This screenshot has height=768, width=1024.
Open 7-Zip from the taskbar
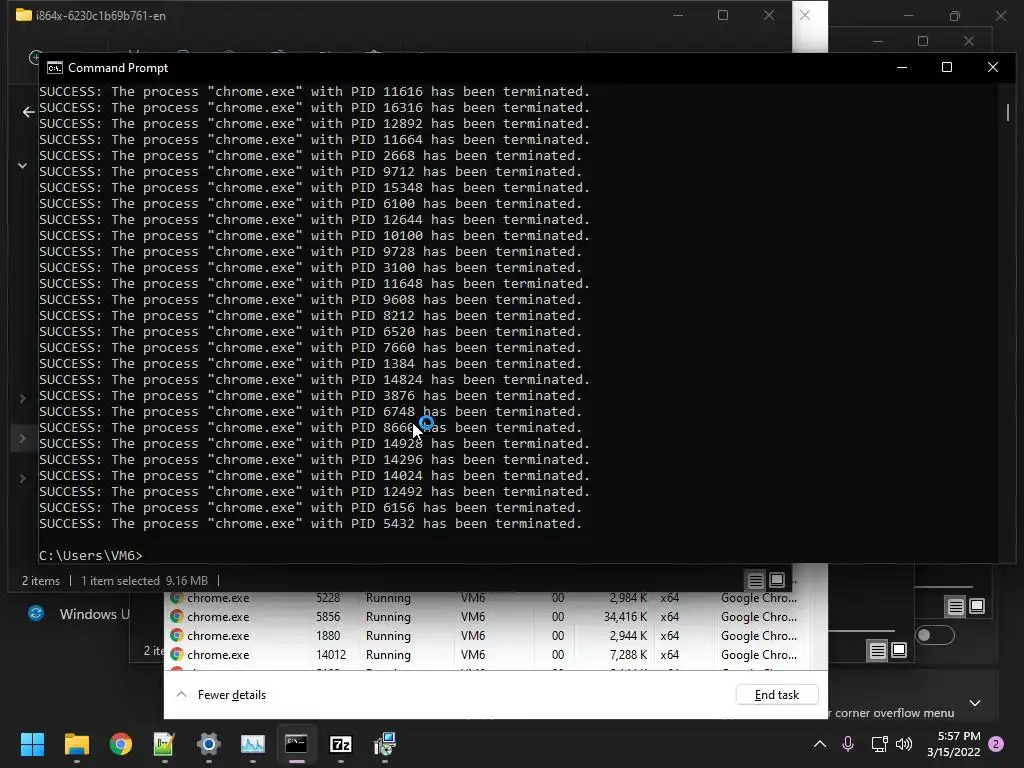[x=340, y=744]
